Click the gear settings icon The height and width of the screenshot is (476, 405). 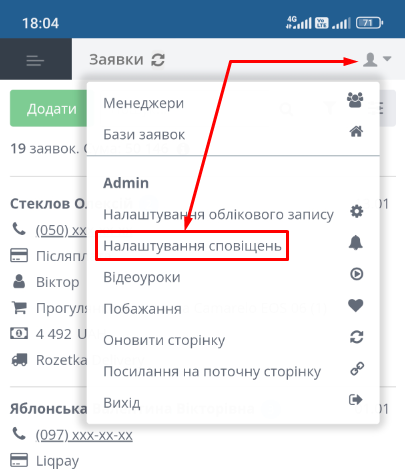[356, 211]
